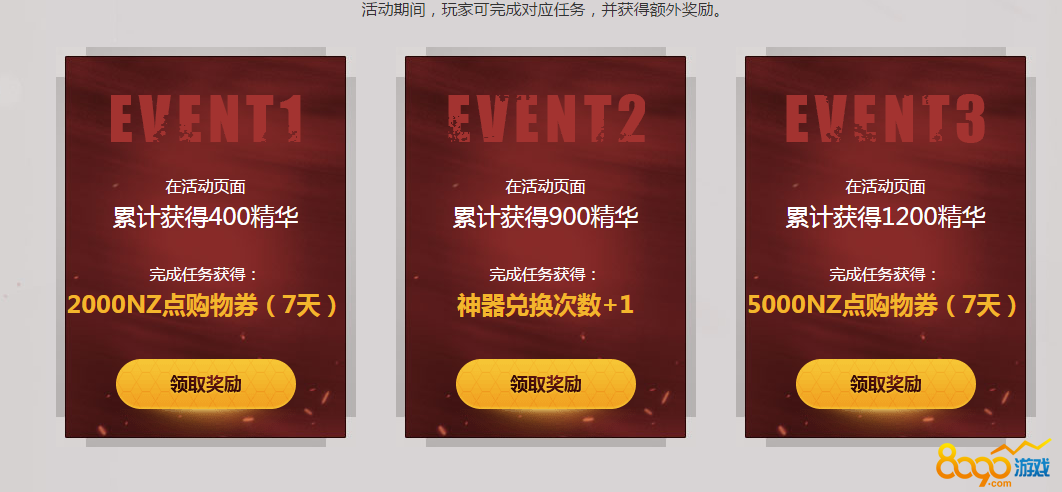The height and width of the screenshot is (492, 1062).
Task: Click the 累计获得900精华 requirement text
Action: [x=546, y=218]
